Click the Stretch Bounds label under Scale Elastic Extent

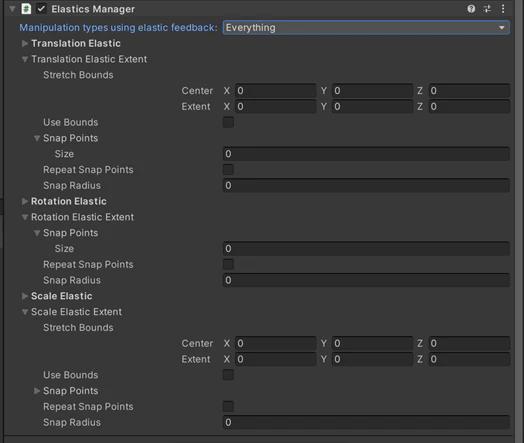(x=78, y=327)
